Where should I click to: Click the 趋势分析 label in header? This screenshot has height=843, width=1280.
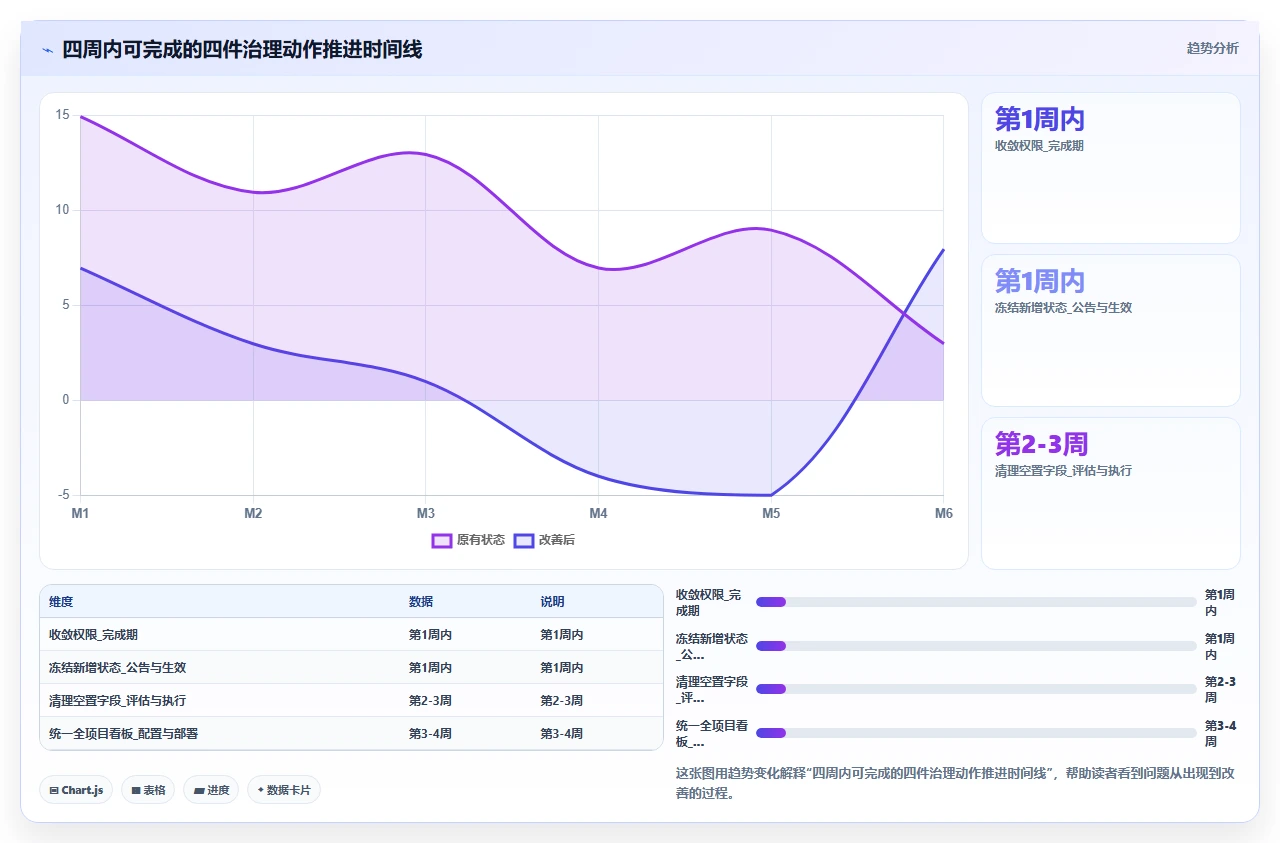click(1212, 48)
